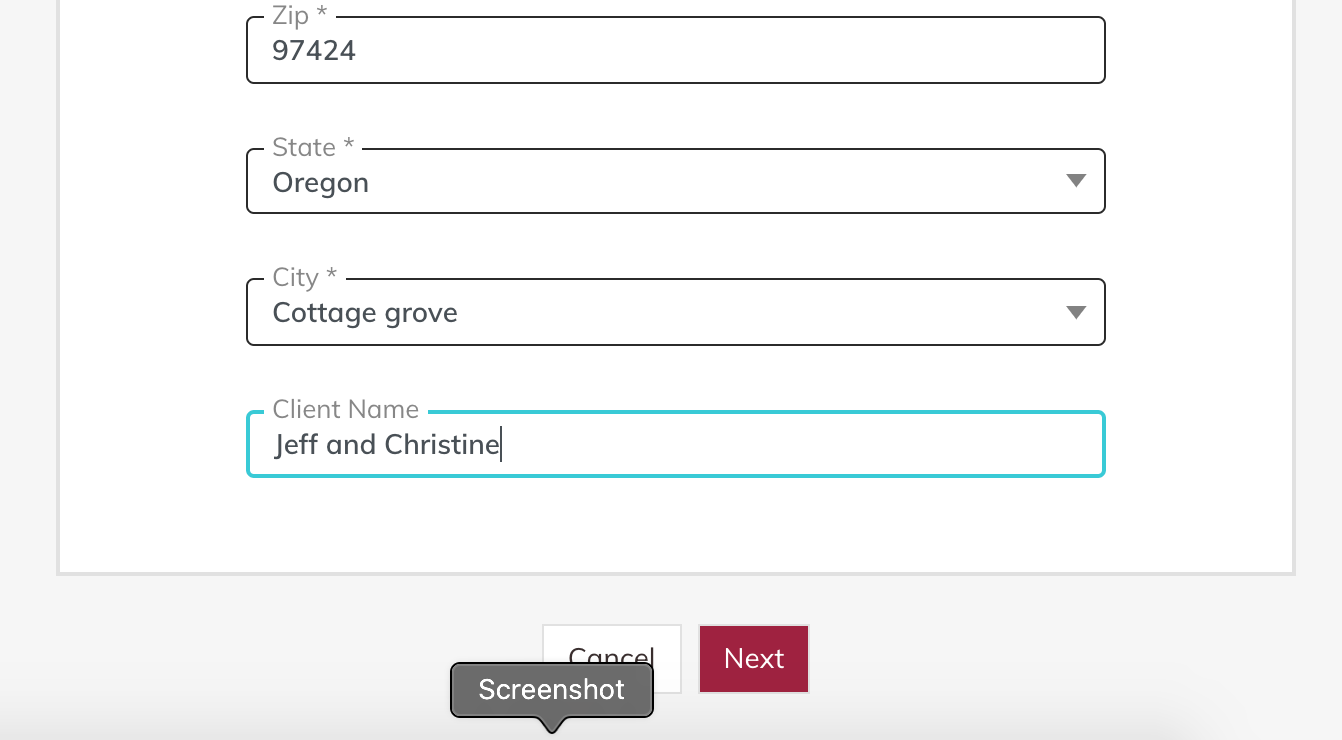This screenshot has width=1342, height=740.
Task: Click the required asterisk beside State
Action: pyautogui.click(x=349, y=145)
